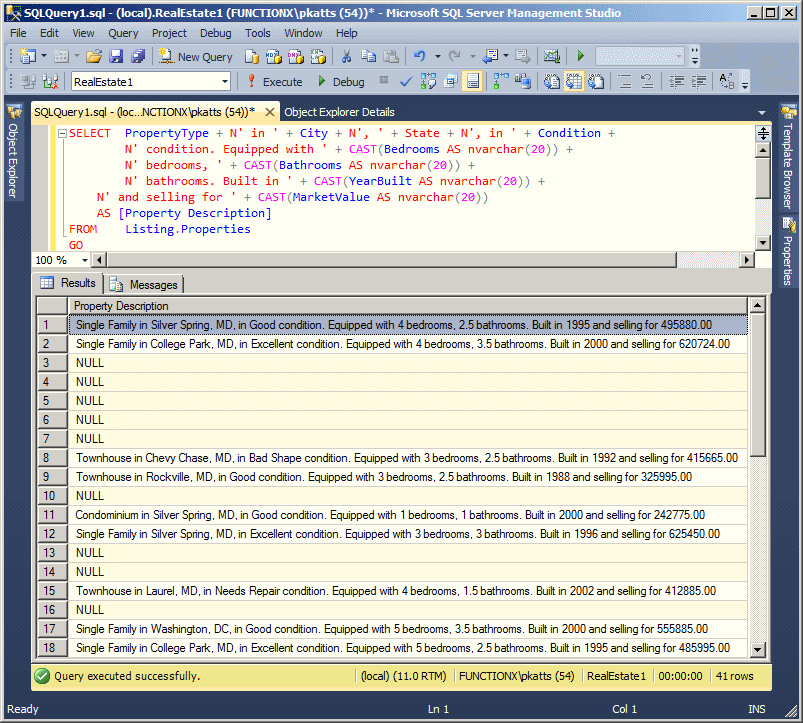Open the top toolbar options overflow arrow
This screenshot has height=723, width=803.
695,56
